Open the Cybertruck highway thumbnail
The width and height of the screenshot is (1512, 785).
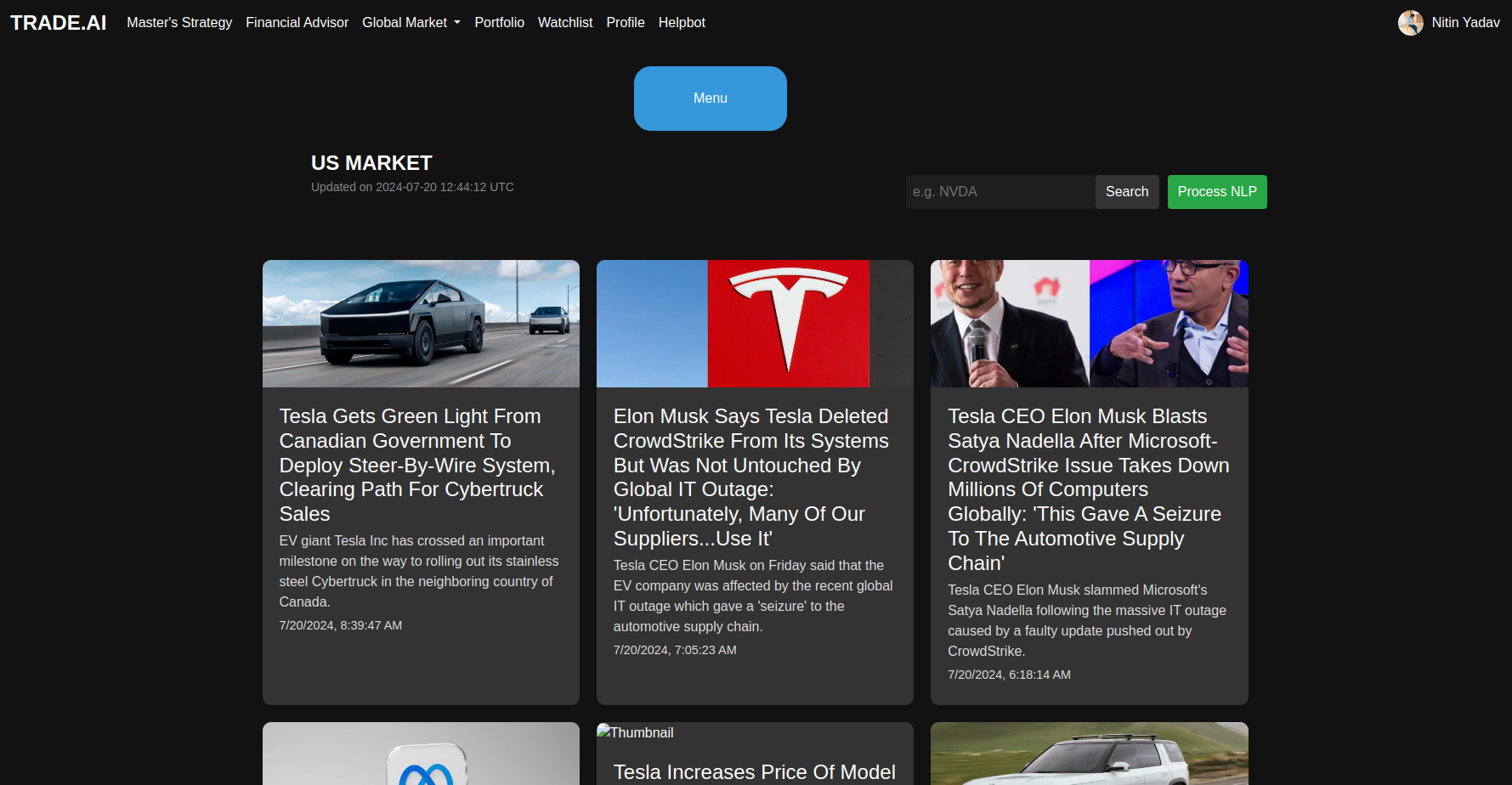coord(421,324)
